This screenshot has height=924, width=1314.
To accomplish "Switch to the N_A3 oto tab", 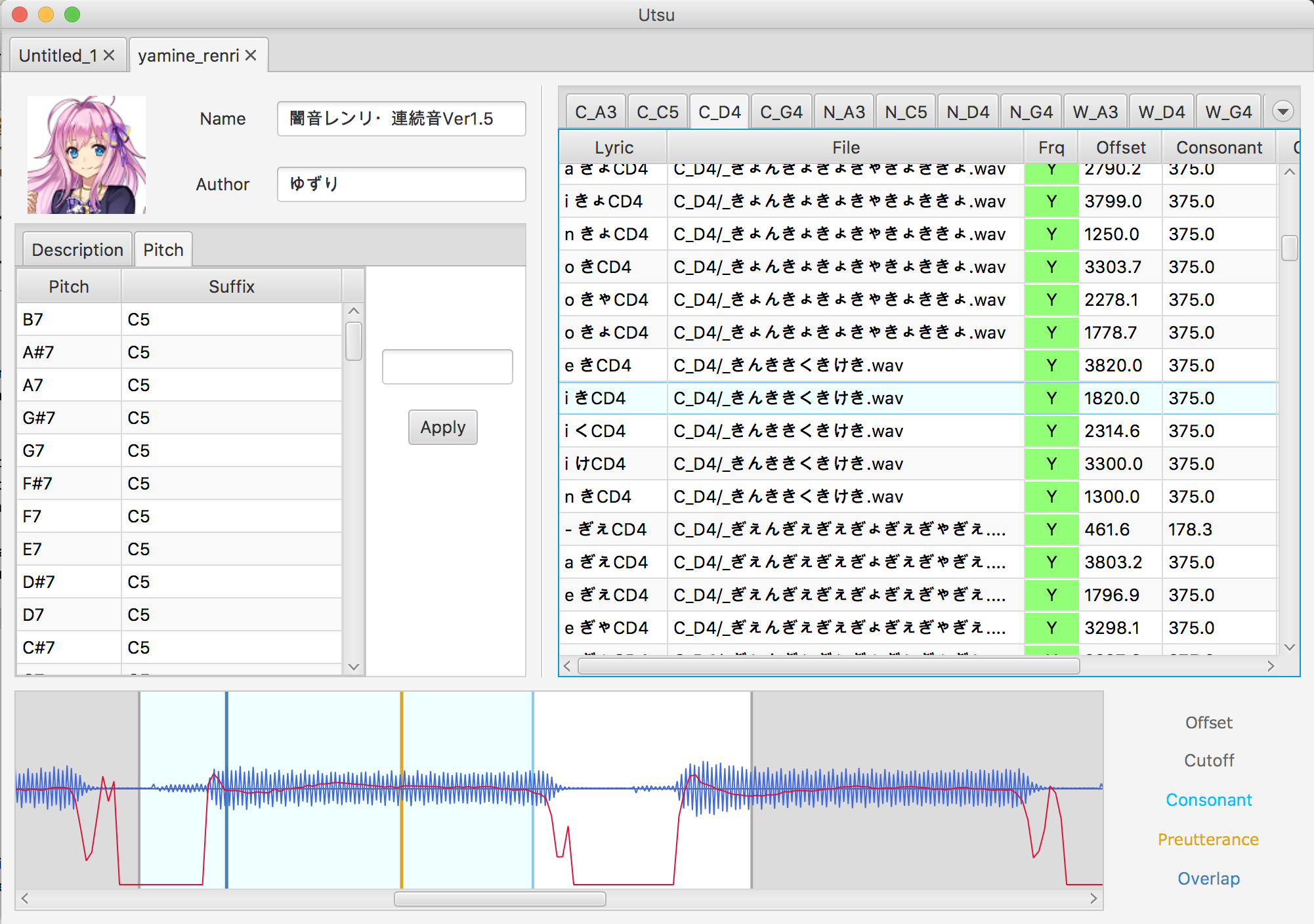I will click(x=844, y=112).
